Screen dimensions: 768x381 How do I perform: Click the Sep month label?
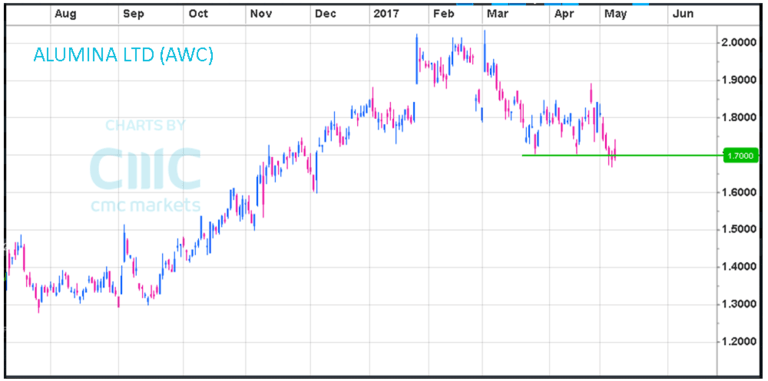tap(133, 14)
